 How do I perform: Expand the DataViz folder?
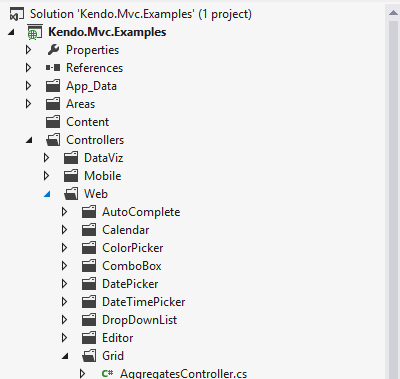tap(46, 158)
